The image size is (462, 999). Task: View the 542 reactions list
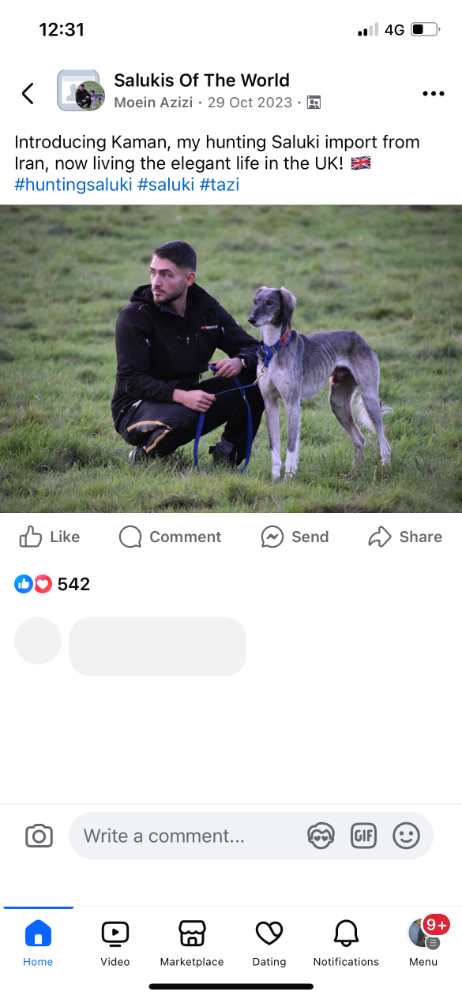(52, 584)
